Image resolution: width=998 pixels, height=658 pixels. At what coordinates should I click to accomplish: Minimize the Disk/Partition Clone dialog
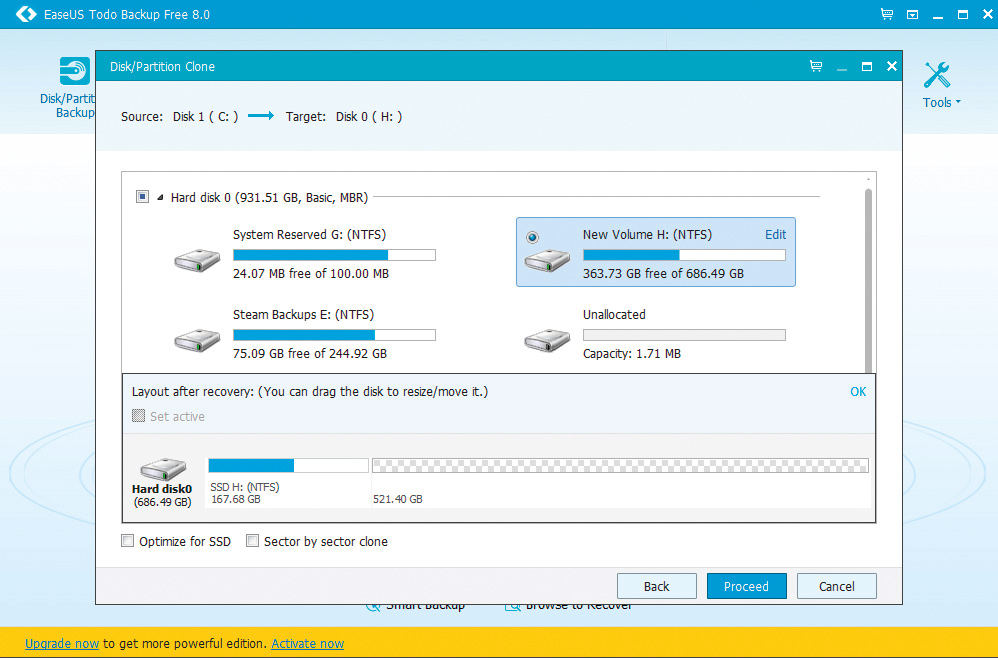[x=841, y=69]
